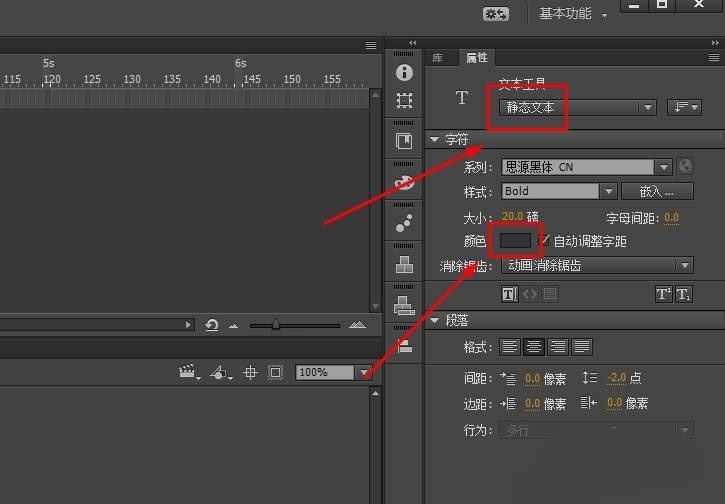725x504 pixels.
Task: Open the Align panel icon
Action: click(x=404, y=346)
